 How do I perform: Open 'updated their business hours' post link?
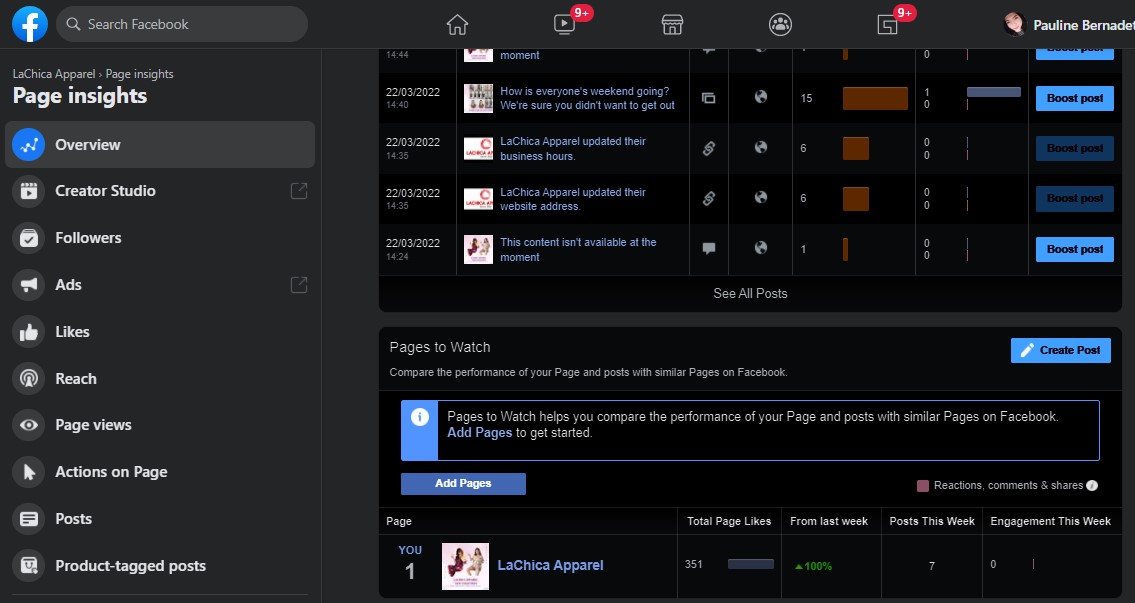pyautogui.click(x=573, y=148)
